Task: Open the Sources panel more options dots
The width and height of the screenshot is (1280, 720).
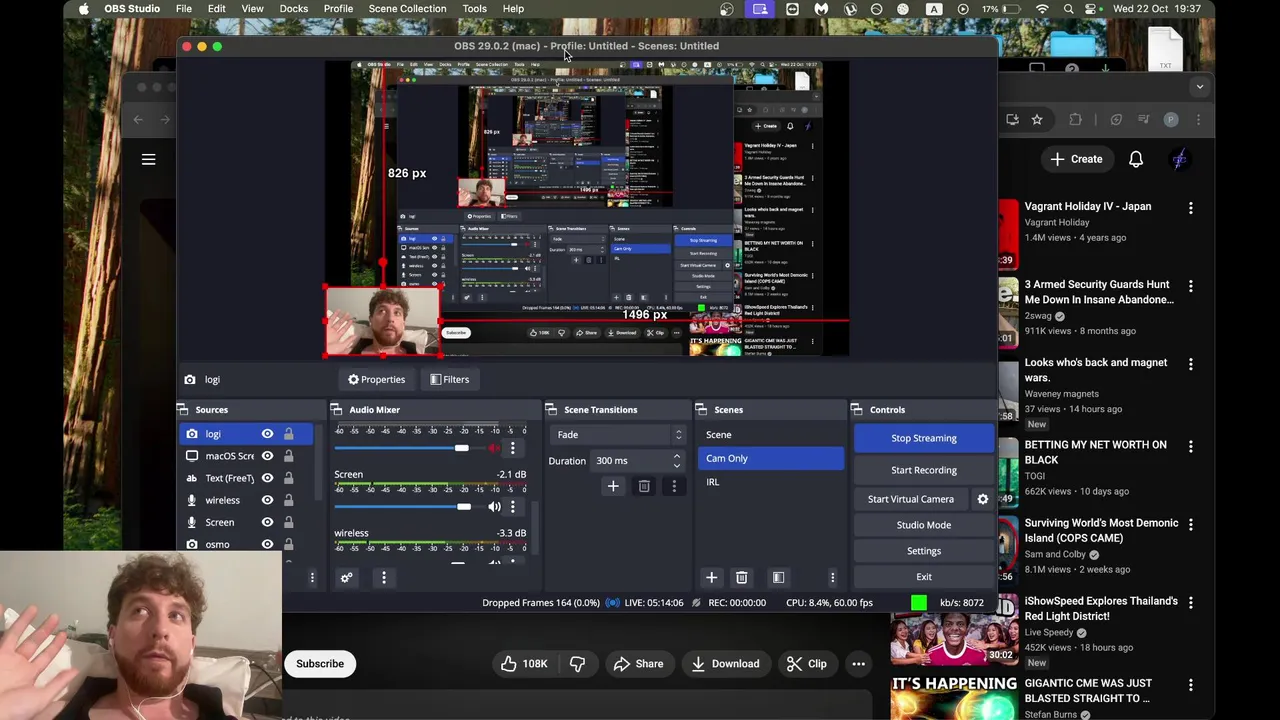Action: 311,577
